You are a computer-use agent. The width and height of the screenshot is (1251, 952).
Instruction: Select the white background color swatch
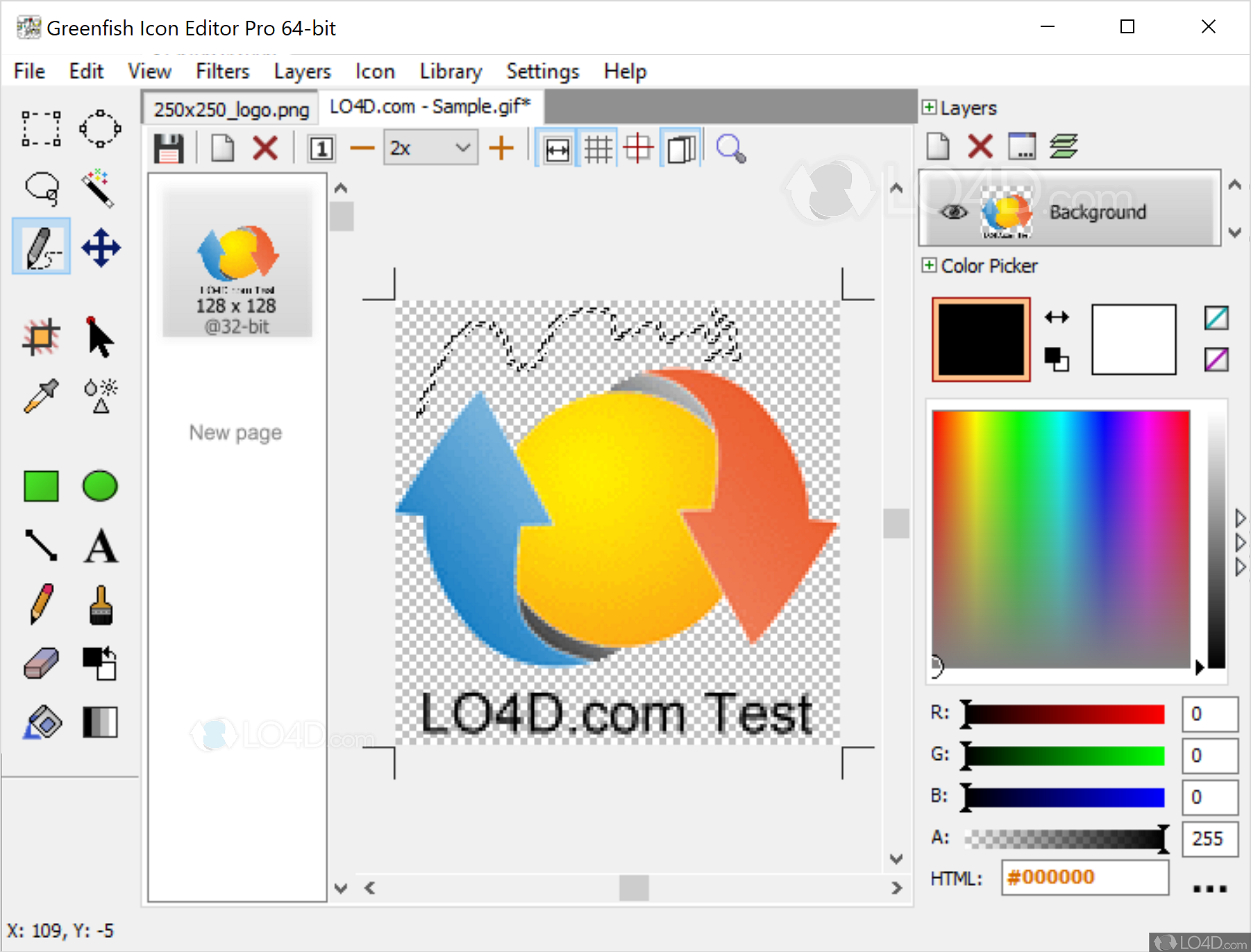click(x=1134, y=339)
